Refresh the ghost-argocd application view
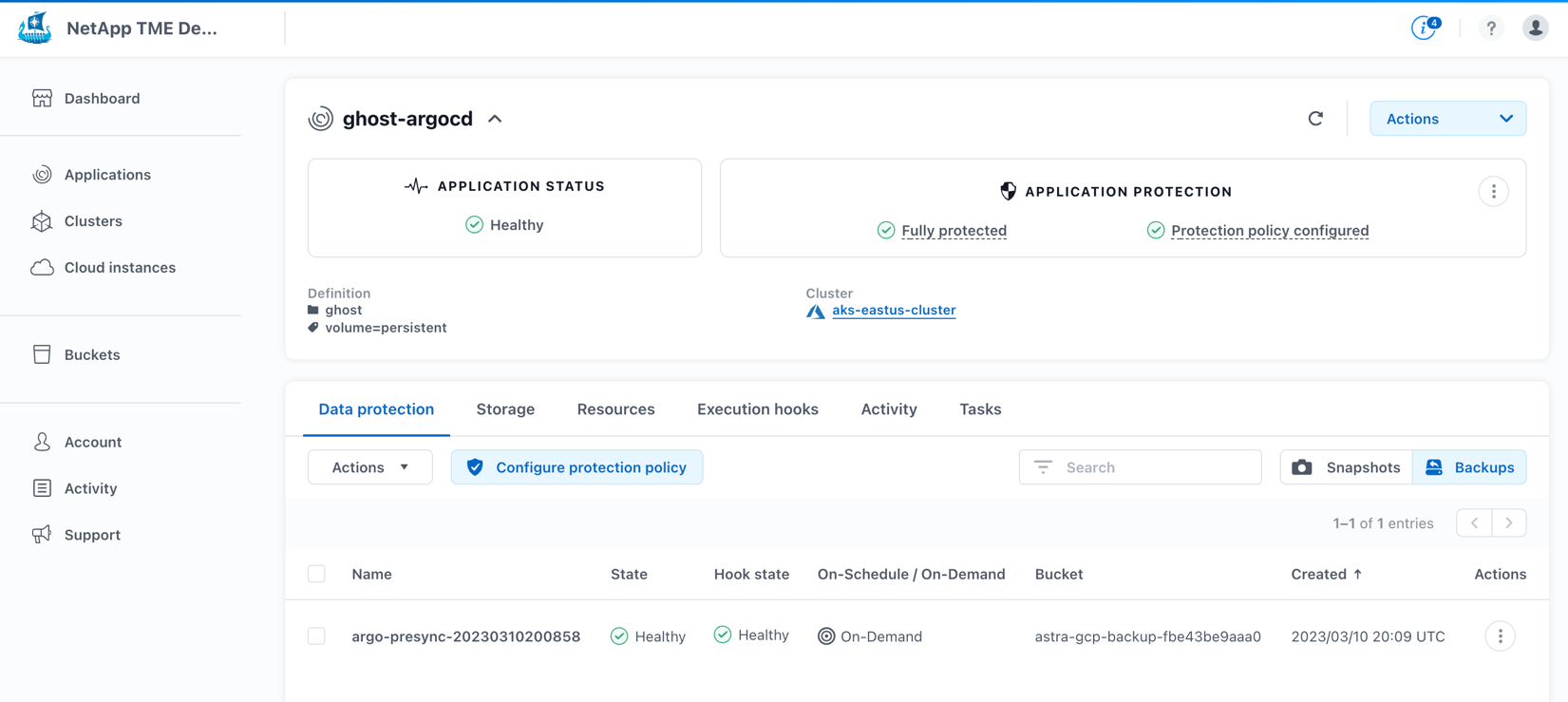1568x702 pixels. point(1315,119)
